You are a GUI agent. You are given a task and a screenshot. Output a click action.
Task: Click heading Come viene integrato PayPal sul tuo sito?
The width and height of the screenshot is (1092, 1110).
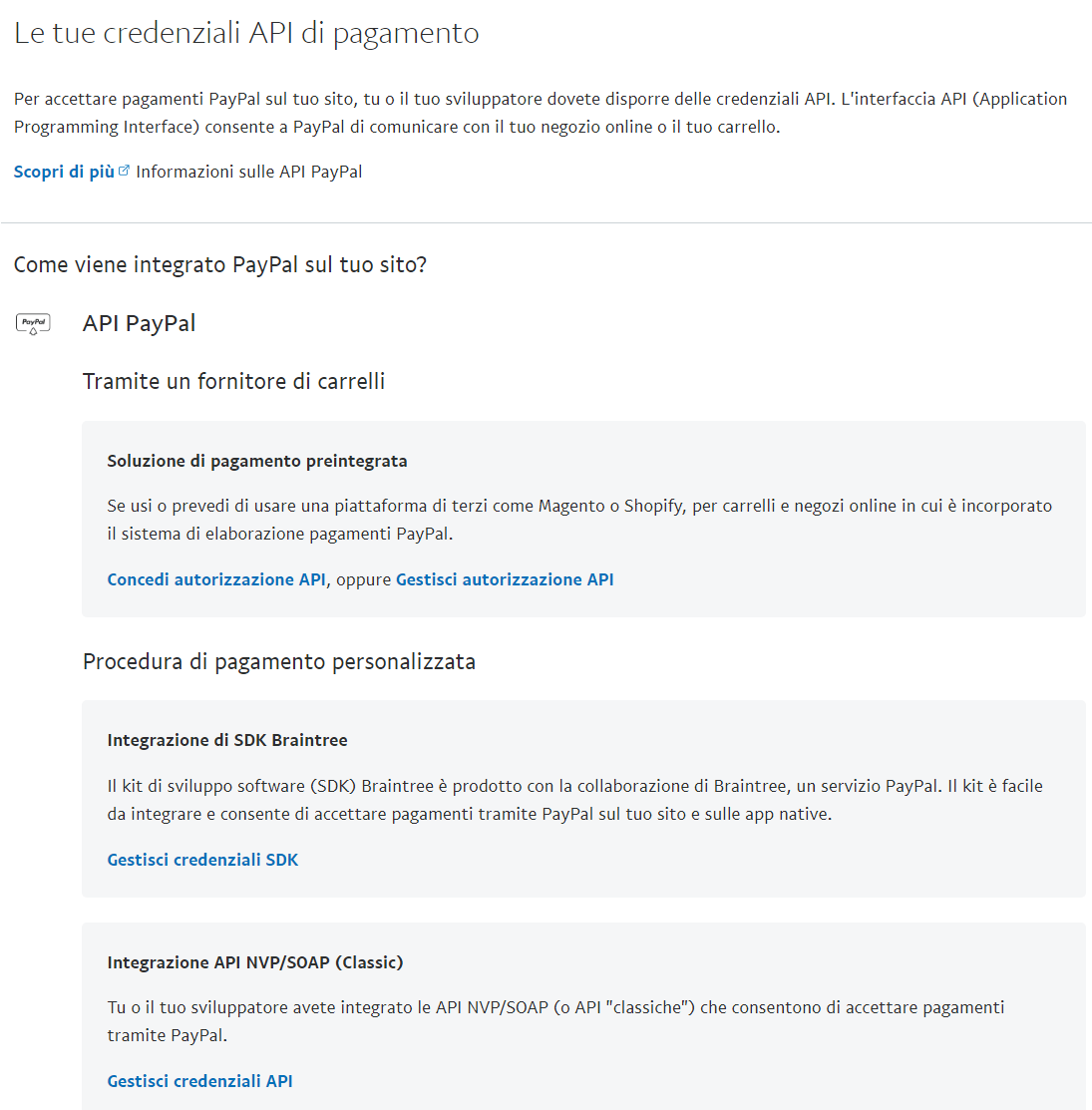point(220,264)
